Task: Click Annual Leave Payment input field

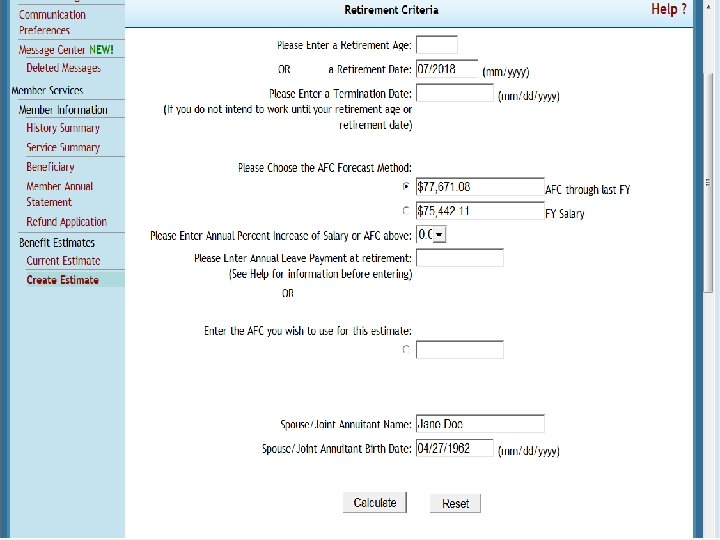Action: pyautogui.click(x=460, y=258)
